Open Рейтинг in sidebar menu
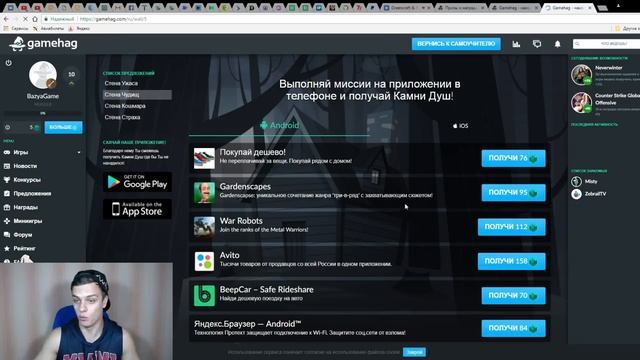The image size is (640, 360). click(24, 249)
